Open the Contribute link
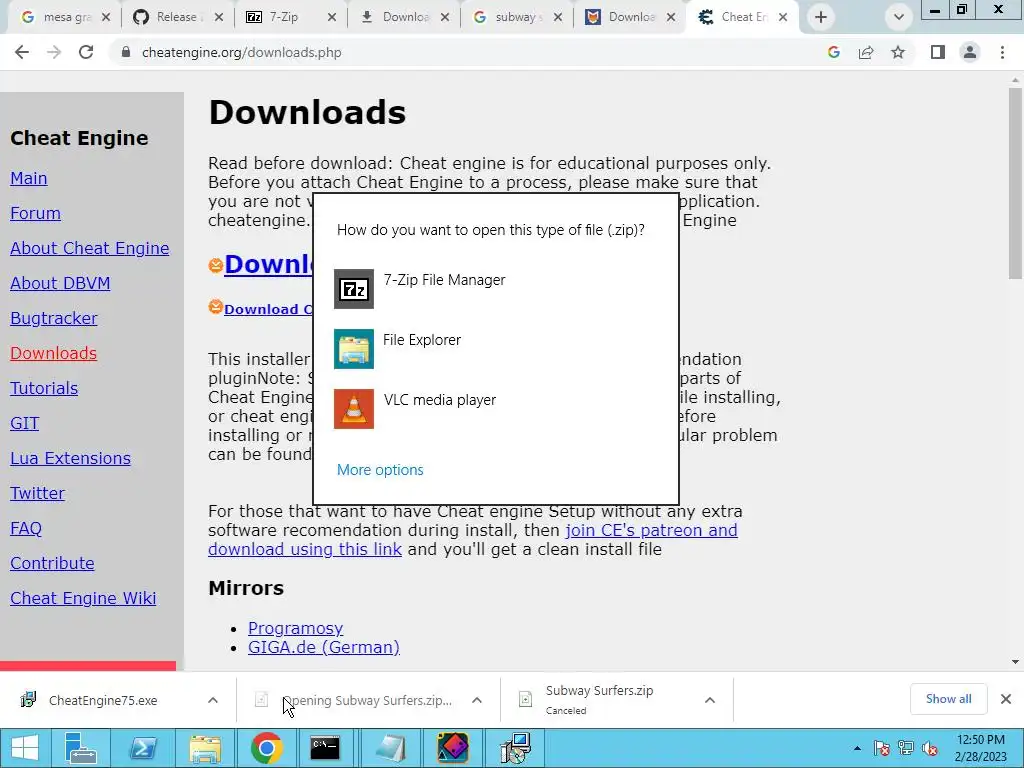Screen dimensions: 1024x768 [52, 563]
